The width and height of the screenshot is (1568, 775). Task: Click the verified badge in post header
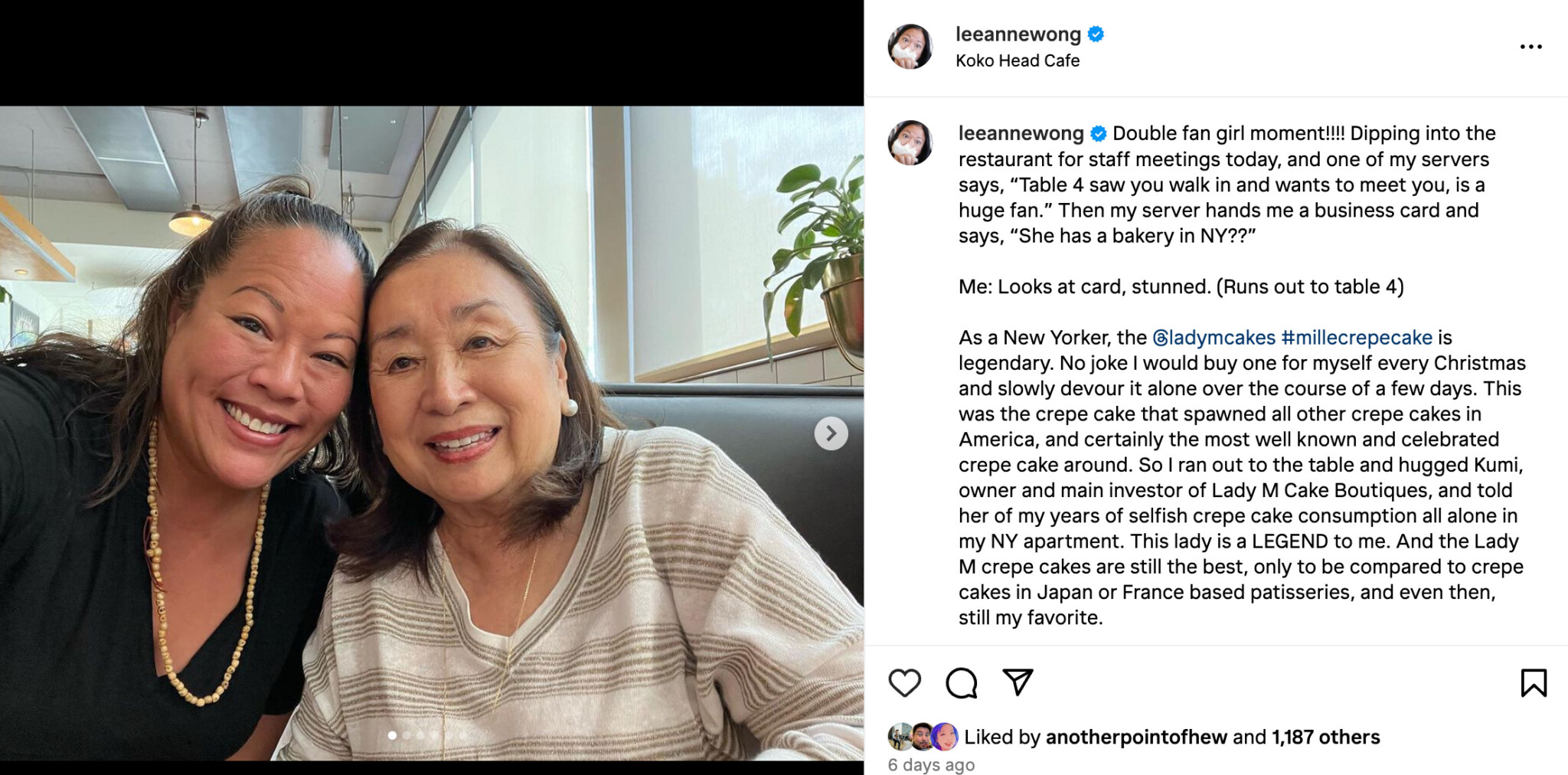tap(1096, 34)
